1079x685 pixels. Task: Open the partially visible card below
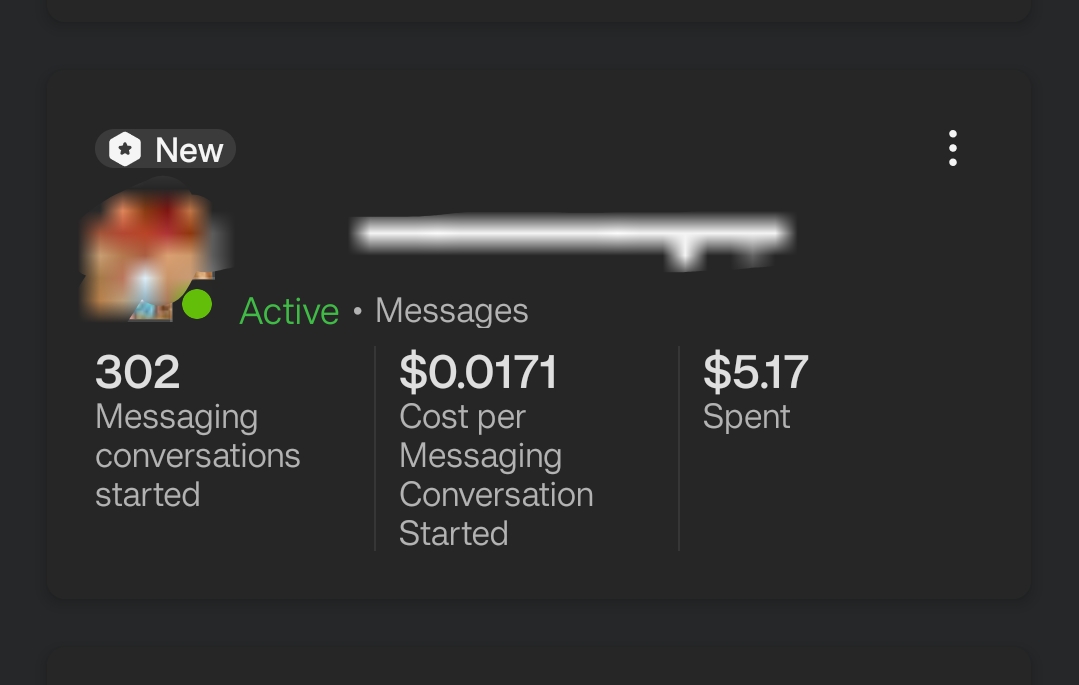point(538,668)
